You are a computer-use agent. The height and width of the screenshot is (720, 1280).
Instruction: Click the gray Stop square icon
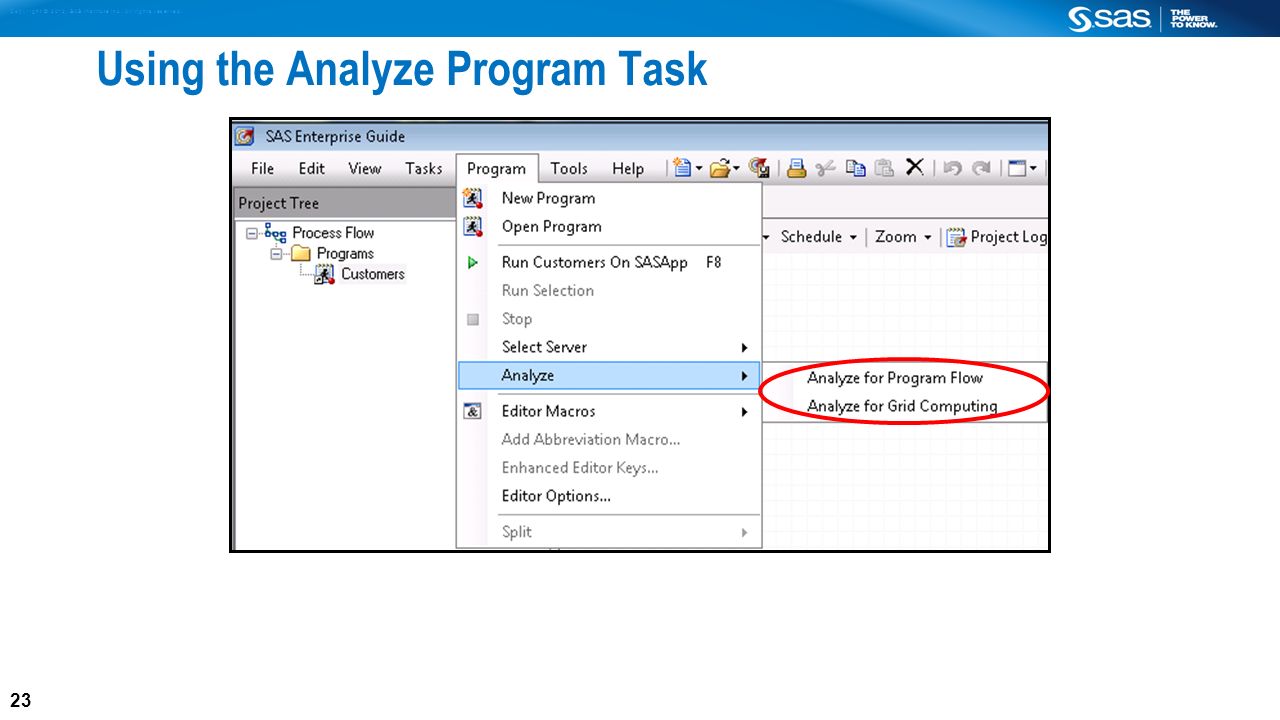(473, 319)
